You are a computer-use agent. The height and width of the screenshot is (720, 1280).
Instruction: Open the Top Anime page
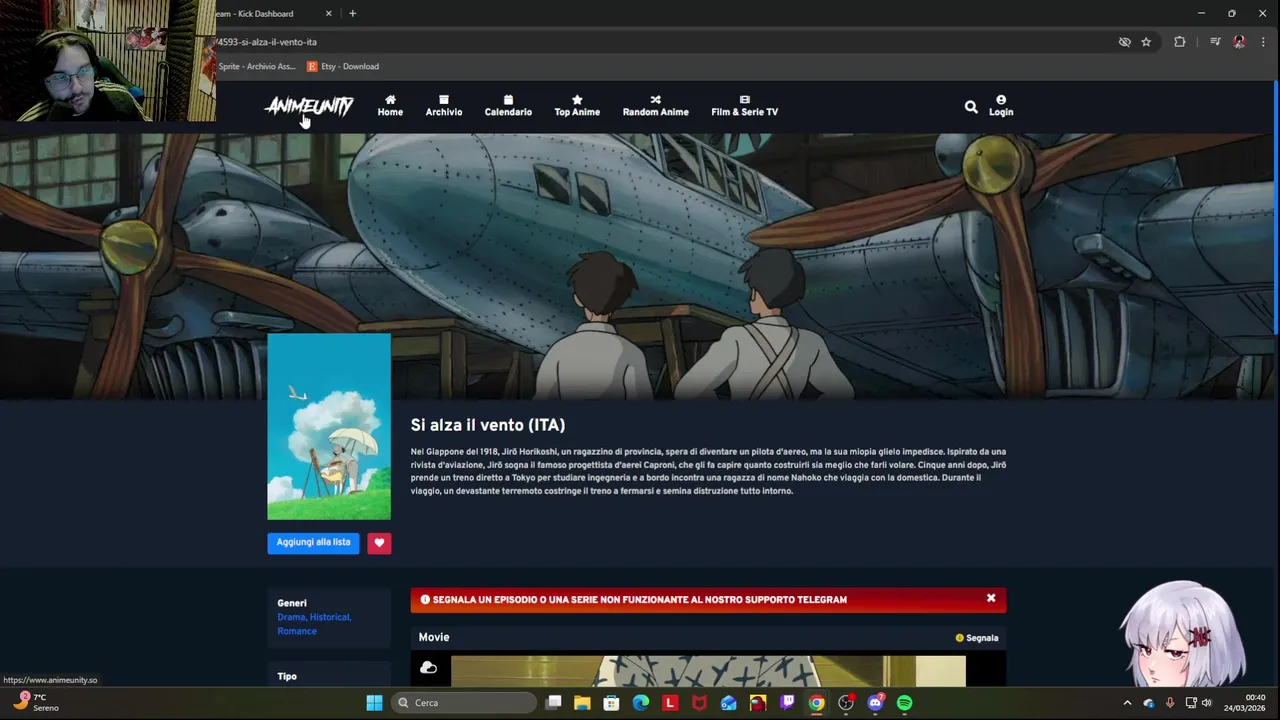(x=577, y=106)
